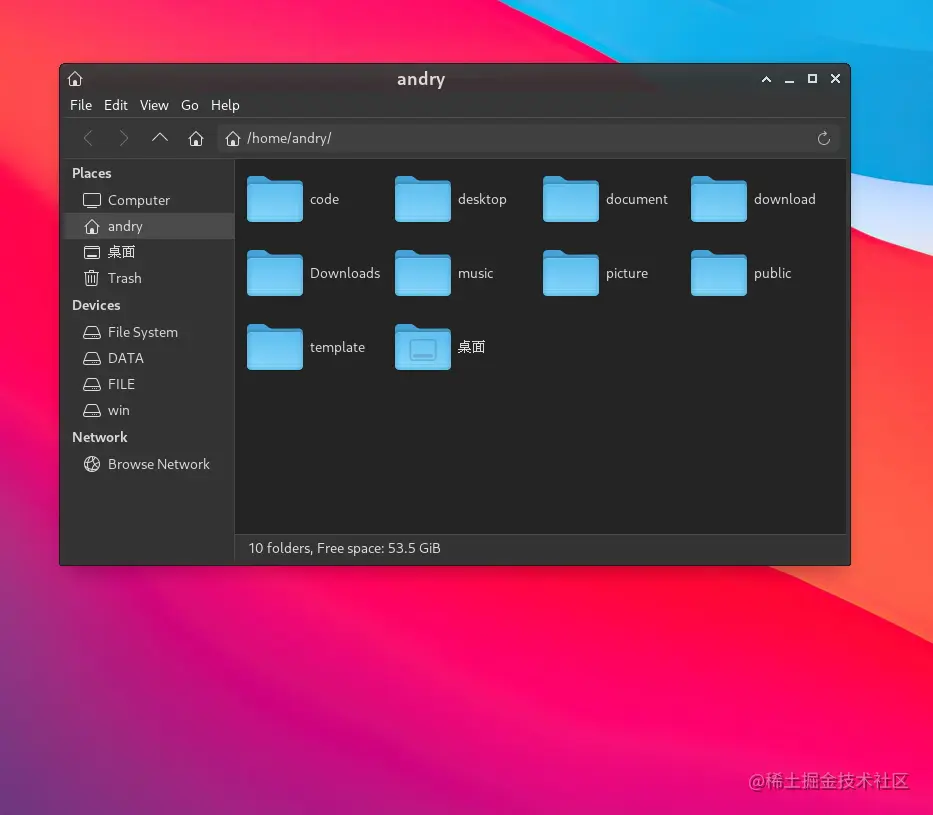Click the Forward navigation arrow
Image resolution: width=933 pixels, height=815 pixels.
click(x=124, y=139)
